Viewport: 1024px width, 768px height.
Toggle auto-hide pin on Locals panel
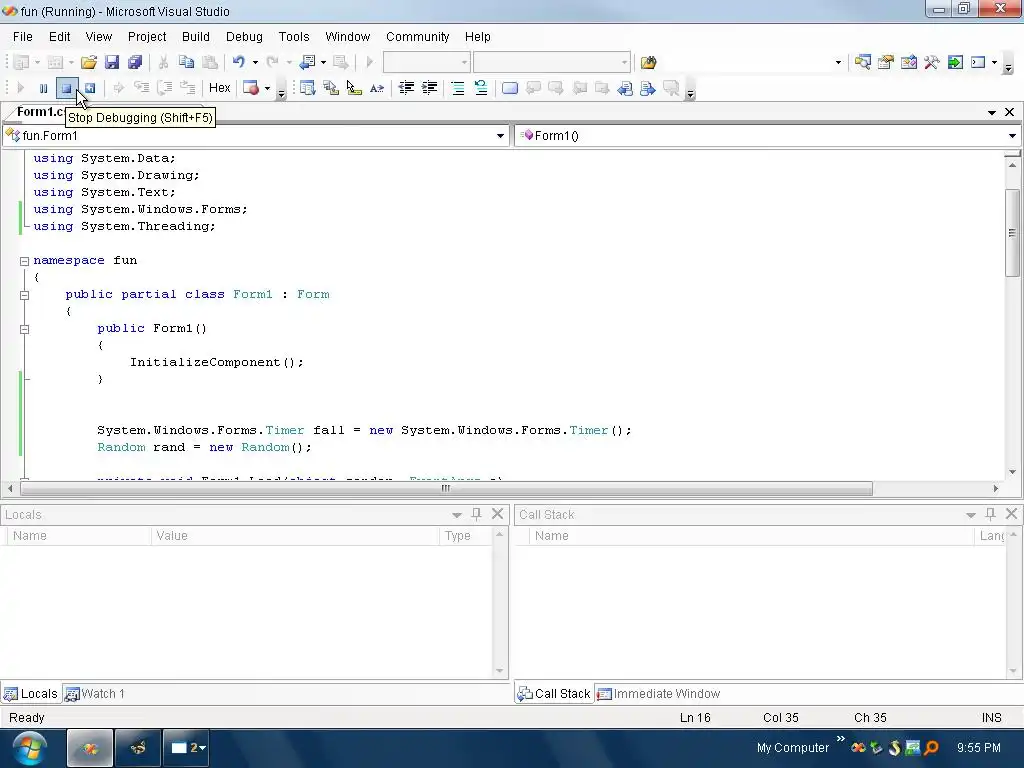pyautogui.click(x=476, y=515)
